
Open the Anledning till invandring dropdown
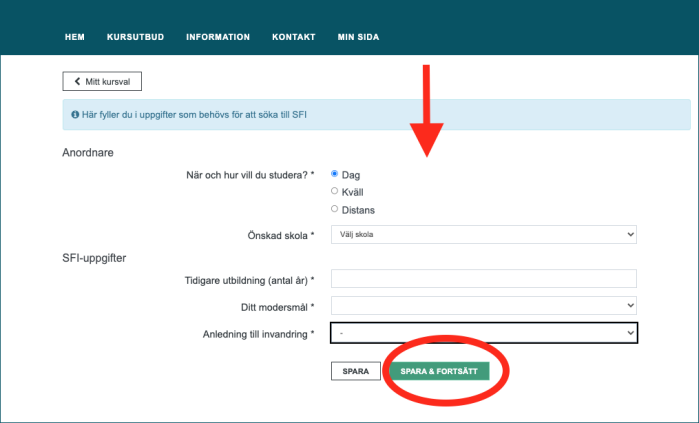(x=483, y=332)
